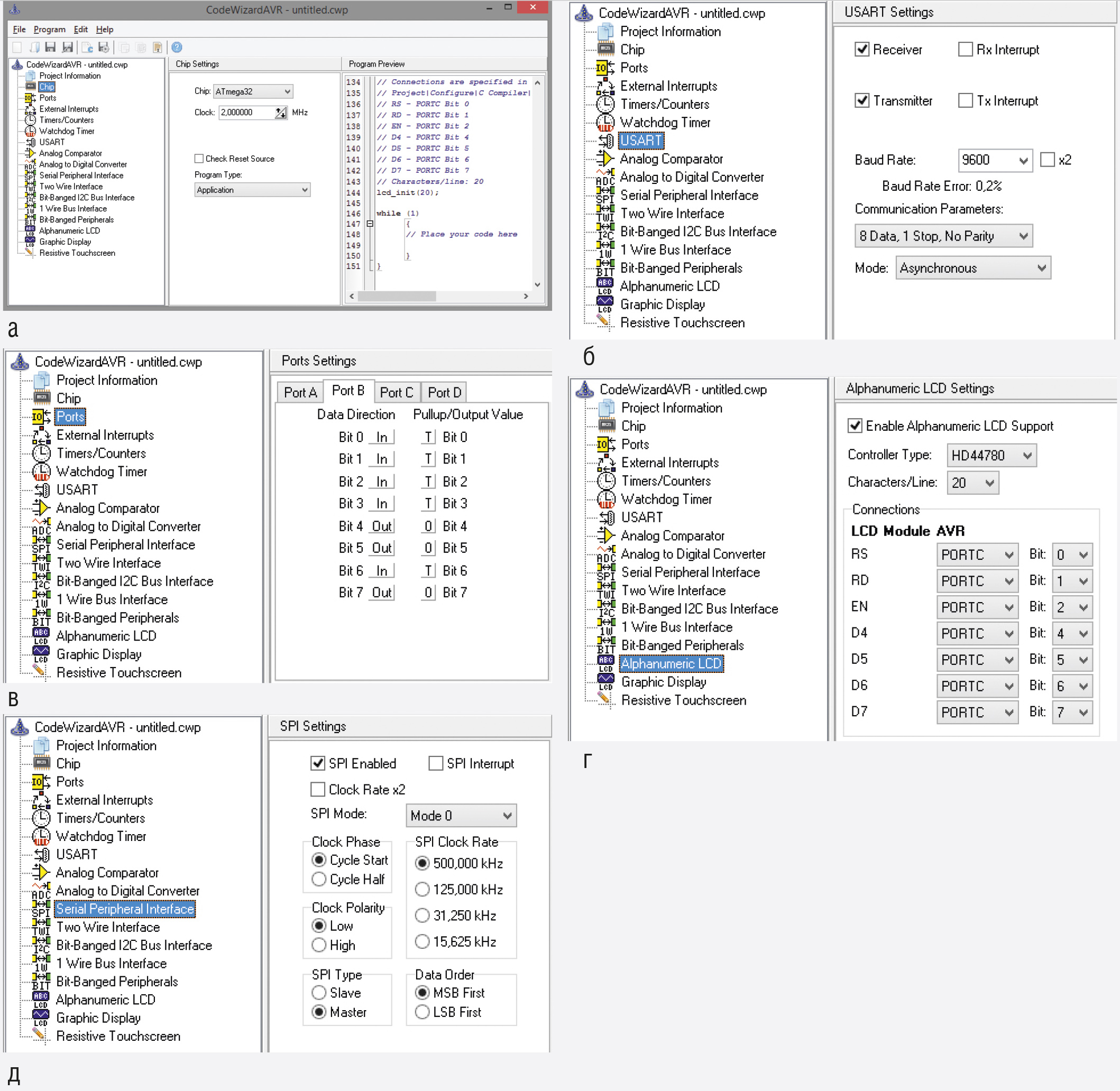
Task: Click the Alphanumeric LCD icon beside Alphanumeric LCD Settings
Action: click(x=607, y=663)
